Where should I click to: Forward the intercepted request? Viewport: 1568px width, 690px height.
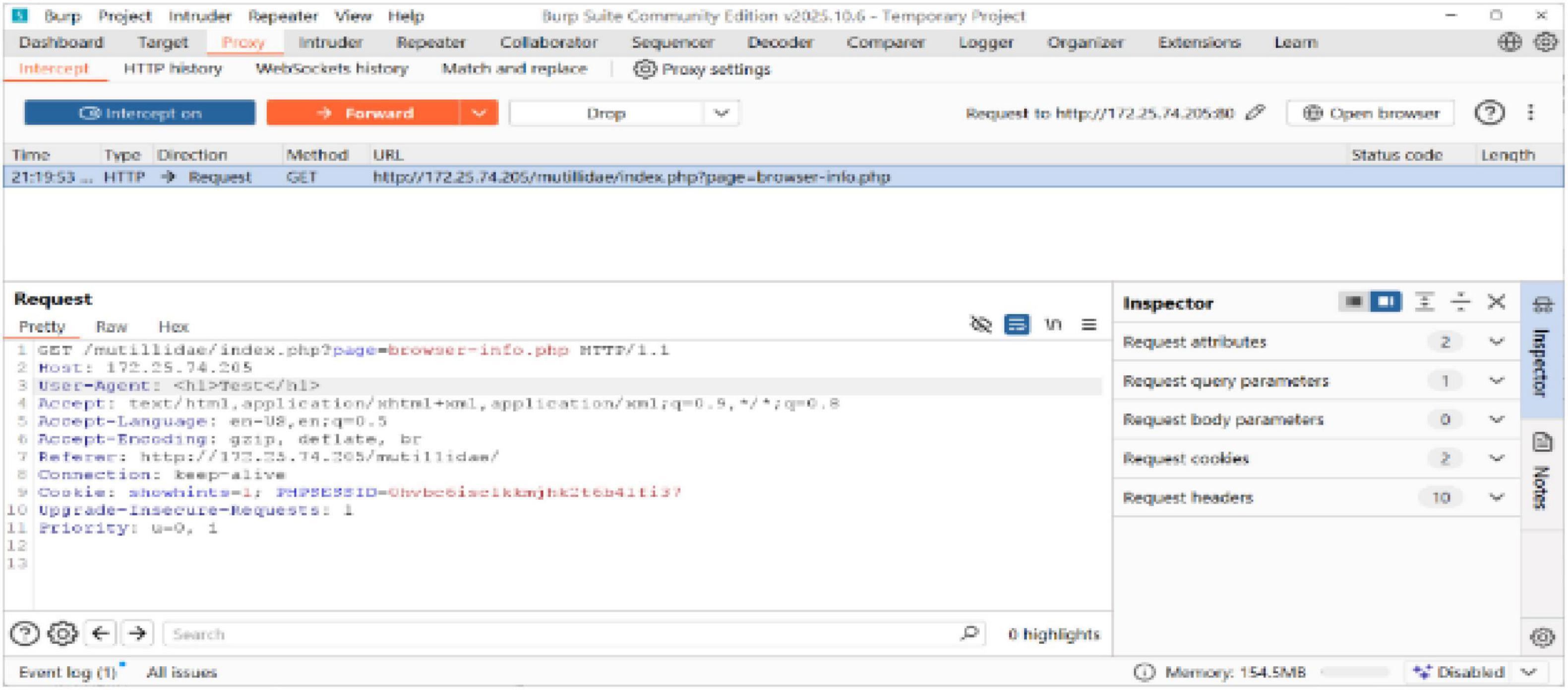363,113
